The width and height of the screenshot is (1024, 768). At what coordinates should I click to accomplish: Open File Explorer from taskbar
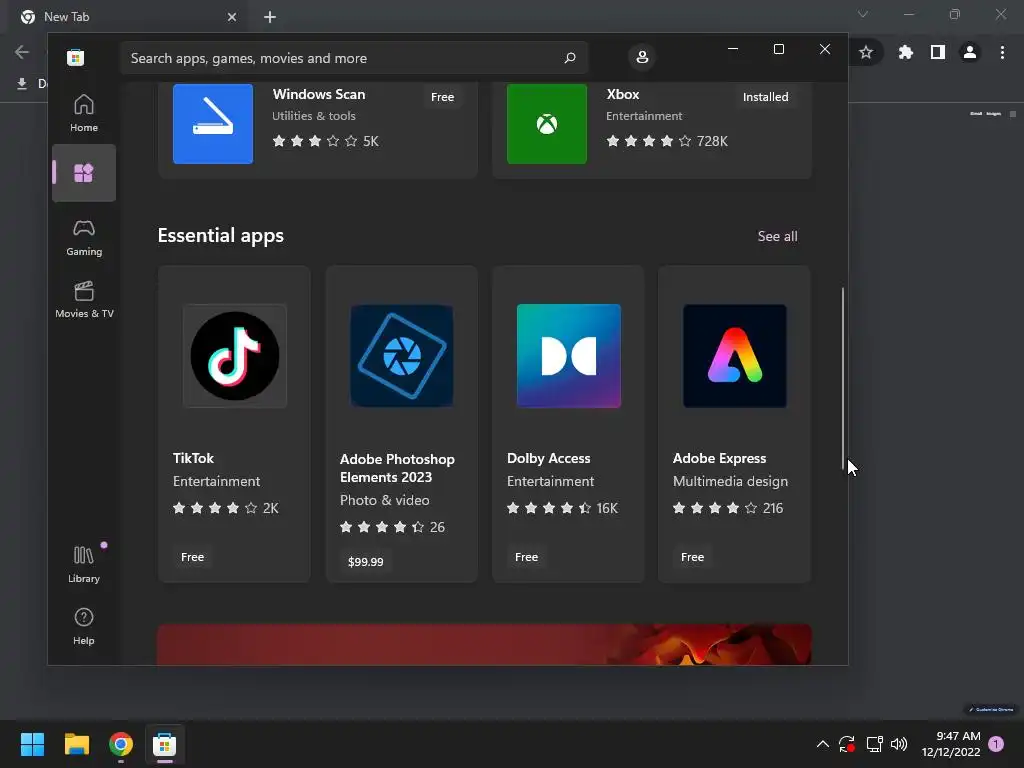76,744
